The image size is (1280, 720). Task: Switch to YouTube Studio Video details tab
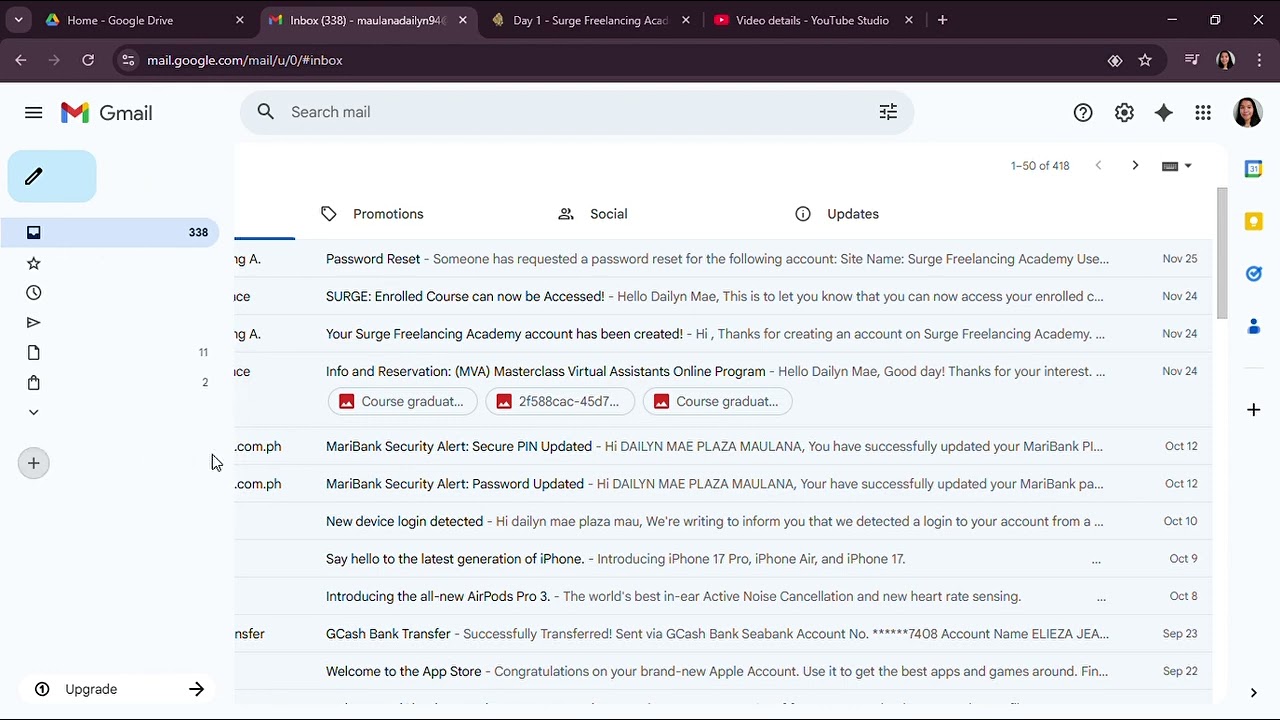coord(814,20)
